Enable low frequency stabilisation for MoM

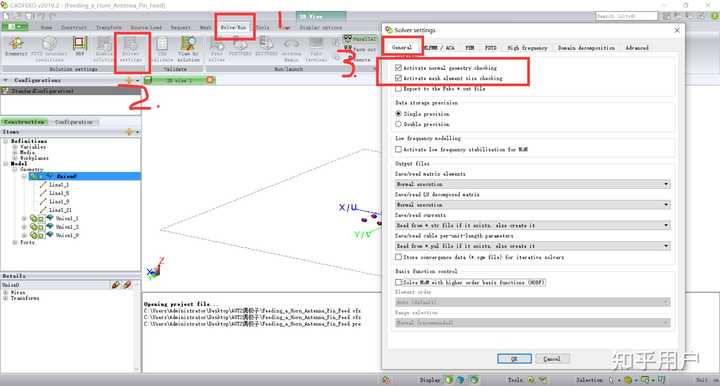[x=398, y=149]
